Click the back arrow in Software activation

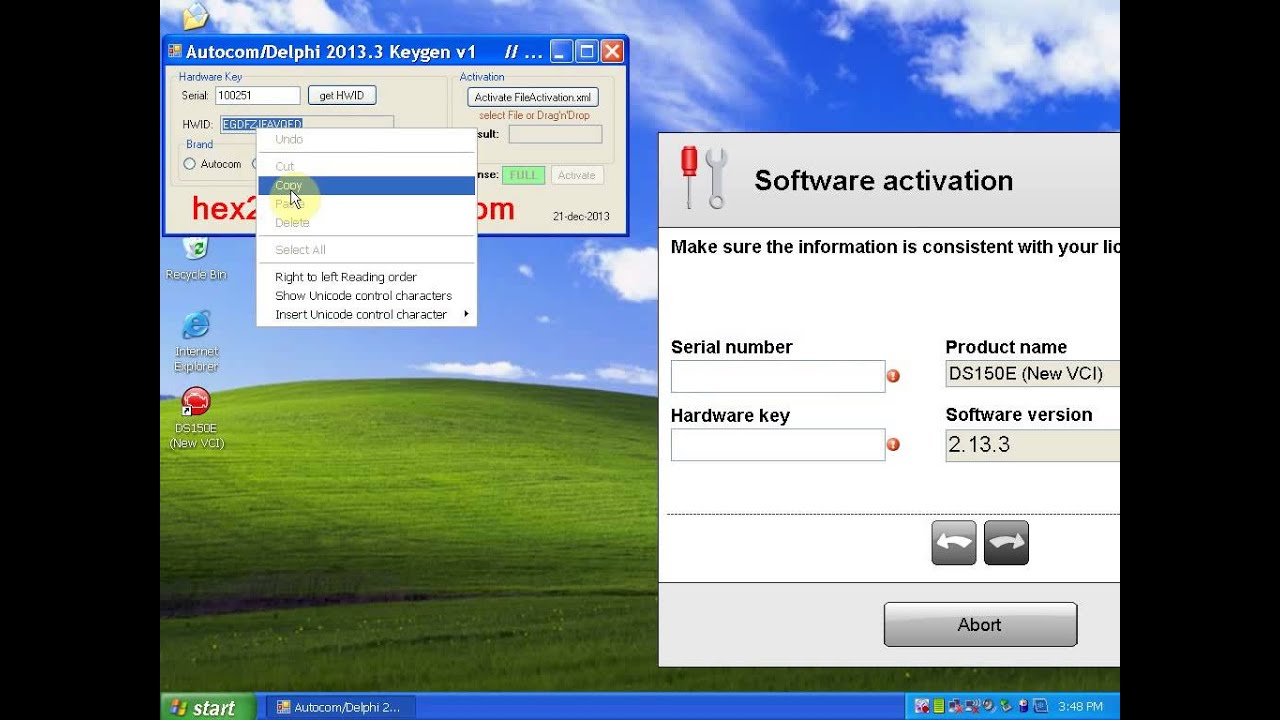point(954,543)
